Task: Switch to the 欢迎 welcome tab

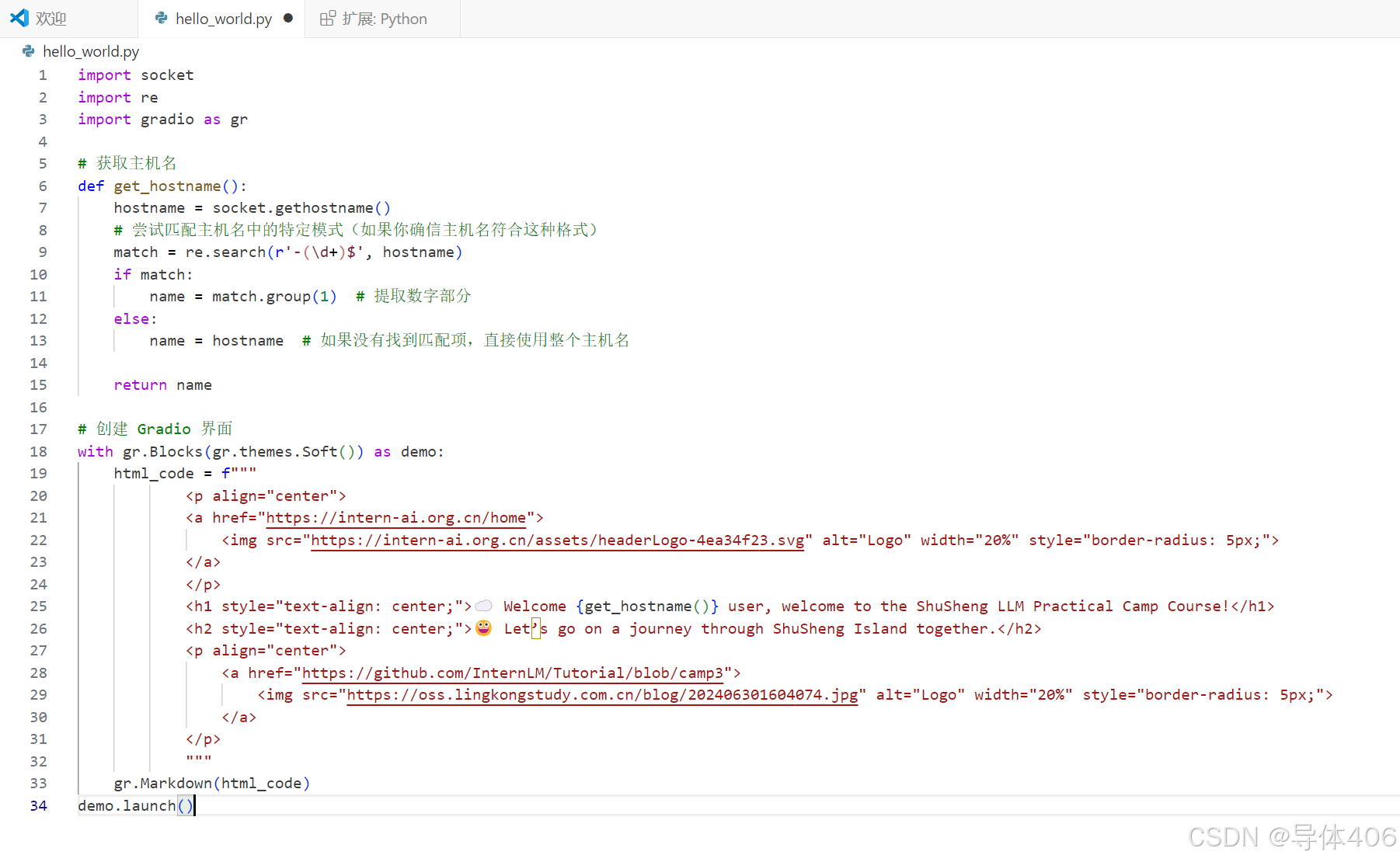Action: 51,18
